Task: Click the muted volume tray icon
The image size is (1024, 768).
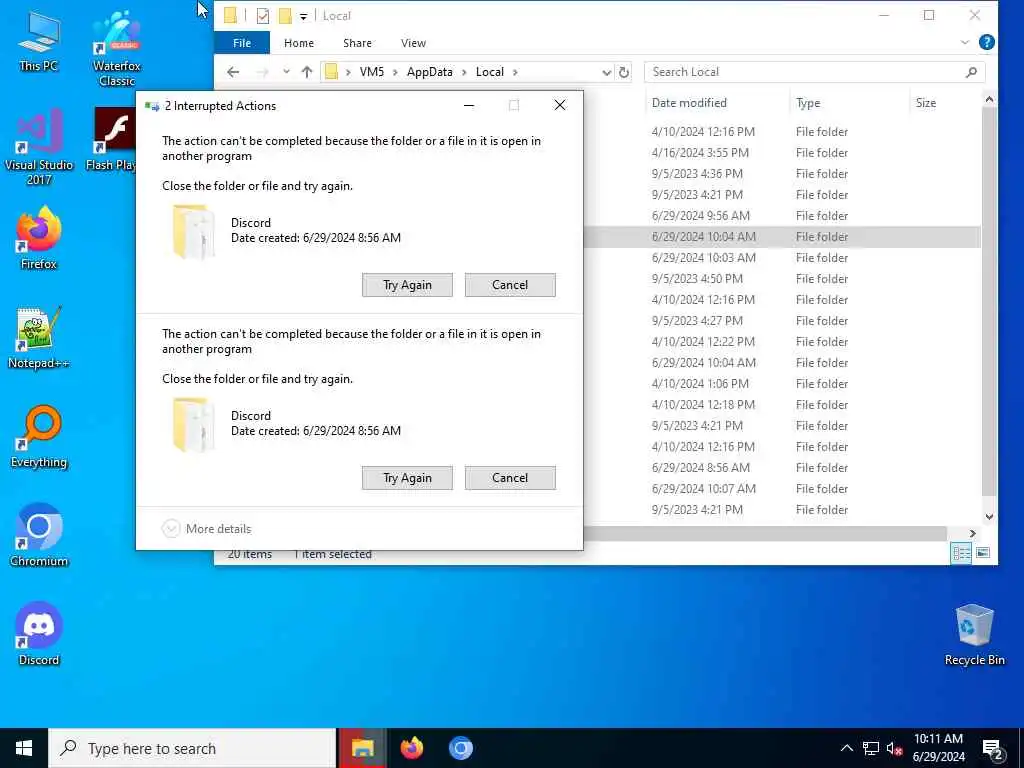Action: click(x=894, y=748)
